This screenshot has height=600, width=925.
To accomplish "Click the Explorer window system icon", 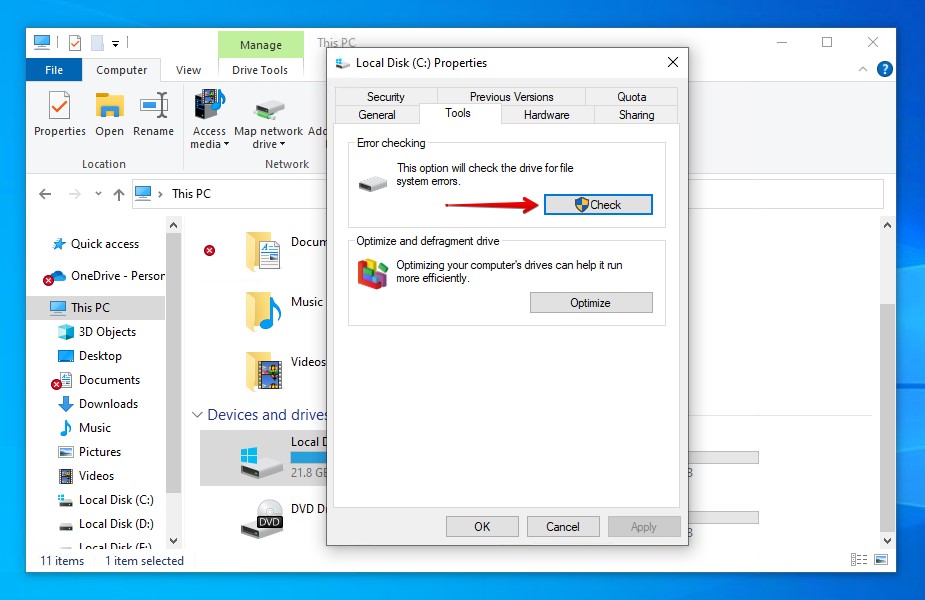I will pos(42,42).
